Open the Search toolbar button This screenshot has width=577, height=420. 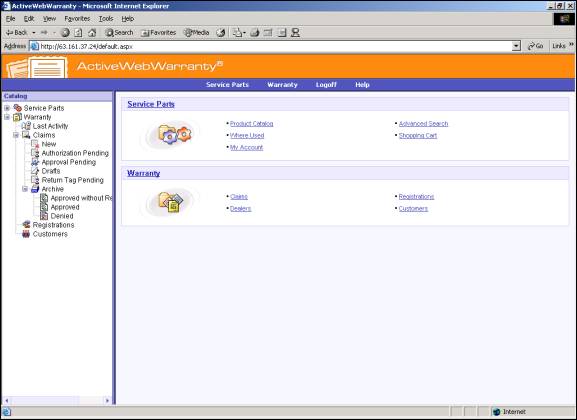click(119, 33)
